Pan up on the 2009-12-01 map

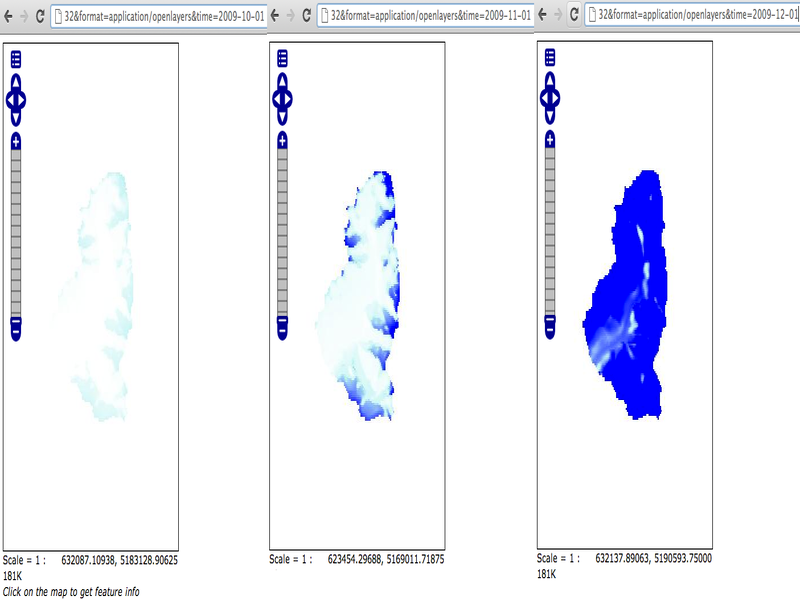(549, 81)
